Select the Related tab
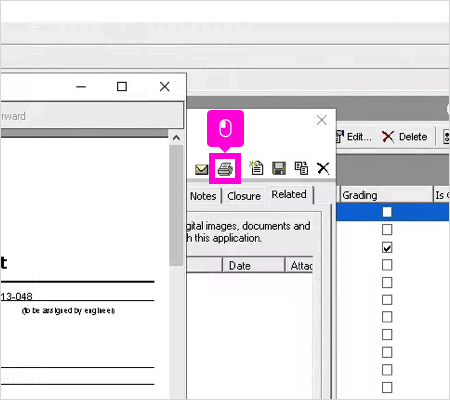 pyautogui.click(x=289, y=194)
